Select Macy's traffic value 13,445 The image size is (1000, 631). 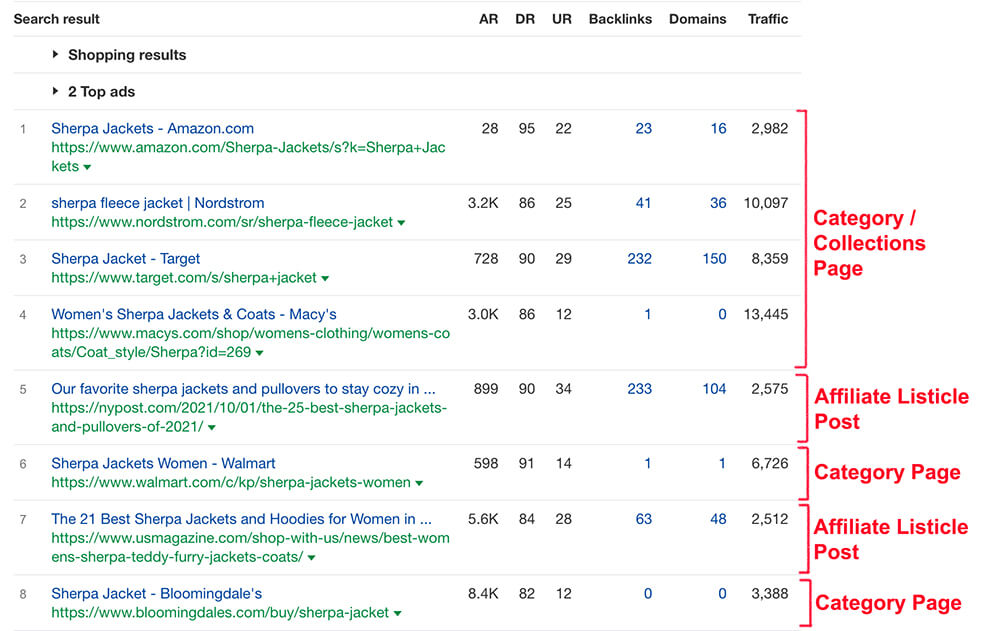pyautogui.click(x=766, y=314)
